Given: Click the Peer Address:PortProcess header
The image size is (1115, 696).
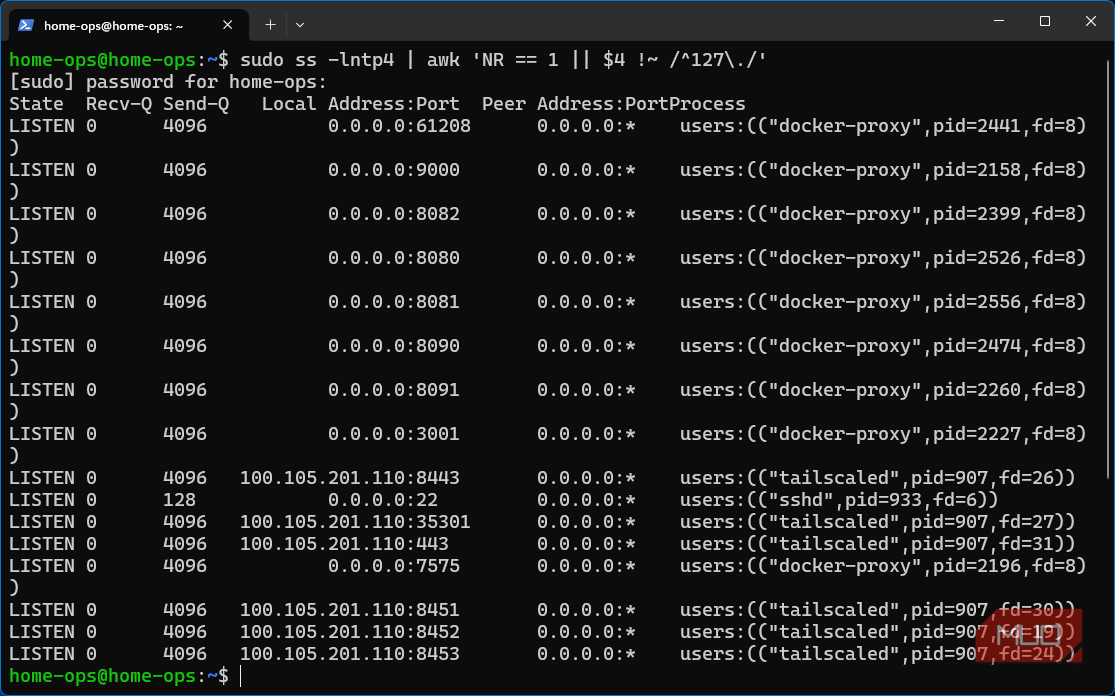Looking at the screenshot, I should [x=614, y=104].
